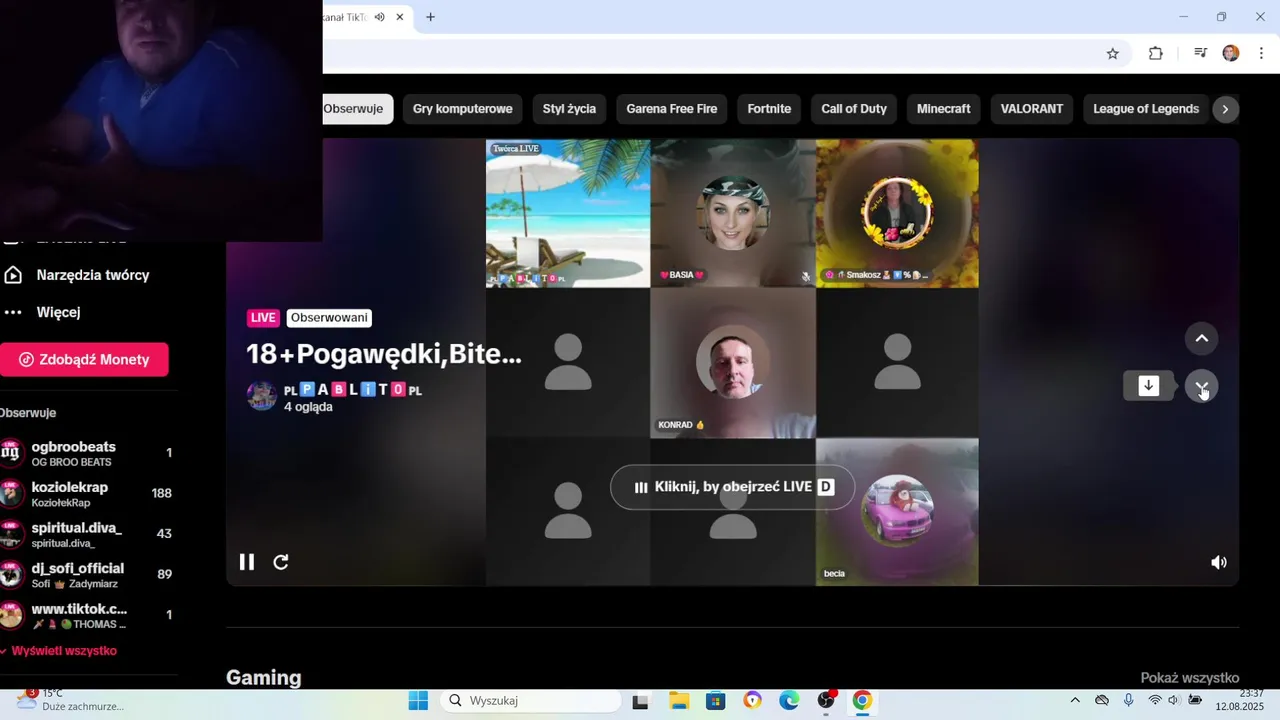Mute the LIVE preview volume
This screenshot has width=1280, height=720.
(x=1219, y=563)
